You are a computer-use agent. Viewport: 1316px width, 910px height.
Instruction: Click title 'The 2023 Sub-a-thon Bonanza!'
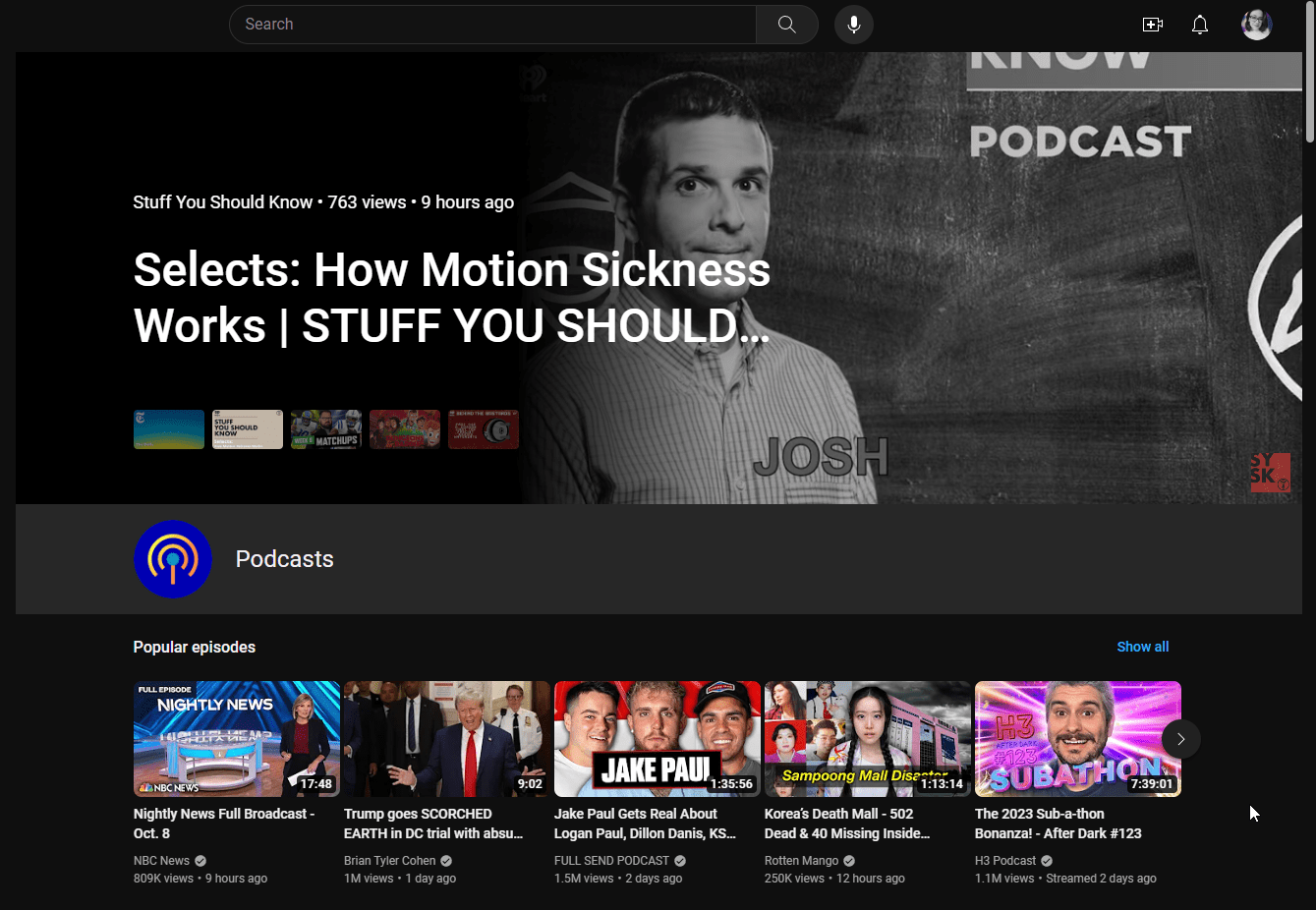(1059, 824)
